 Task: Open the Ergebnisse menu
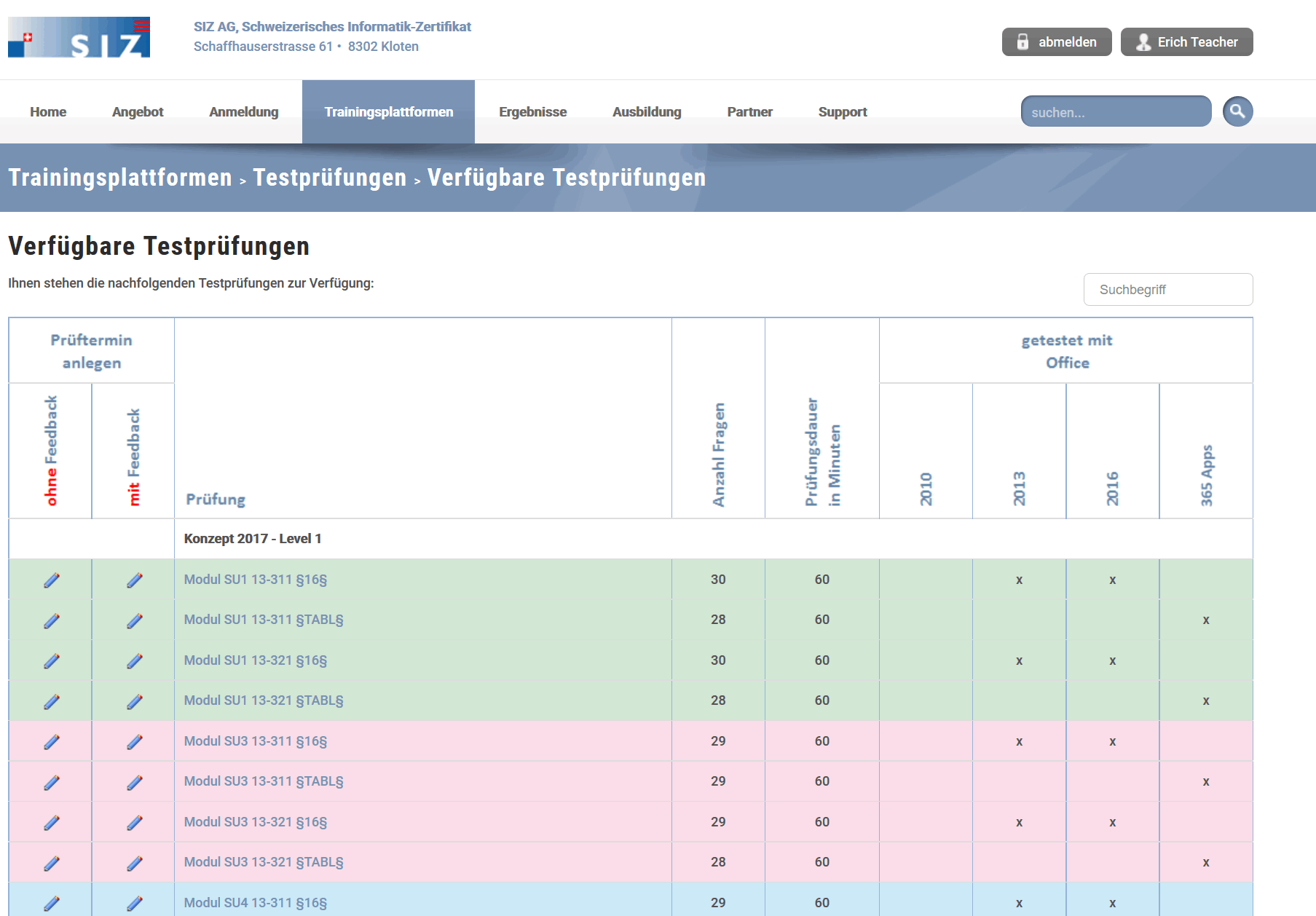point(532,111)
